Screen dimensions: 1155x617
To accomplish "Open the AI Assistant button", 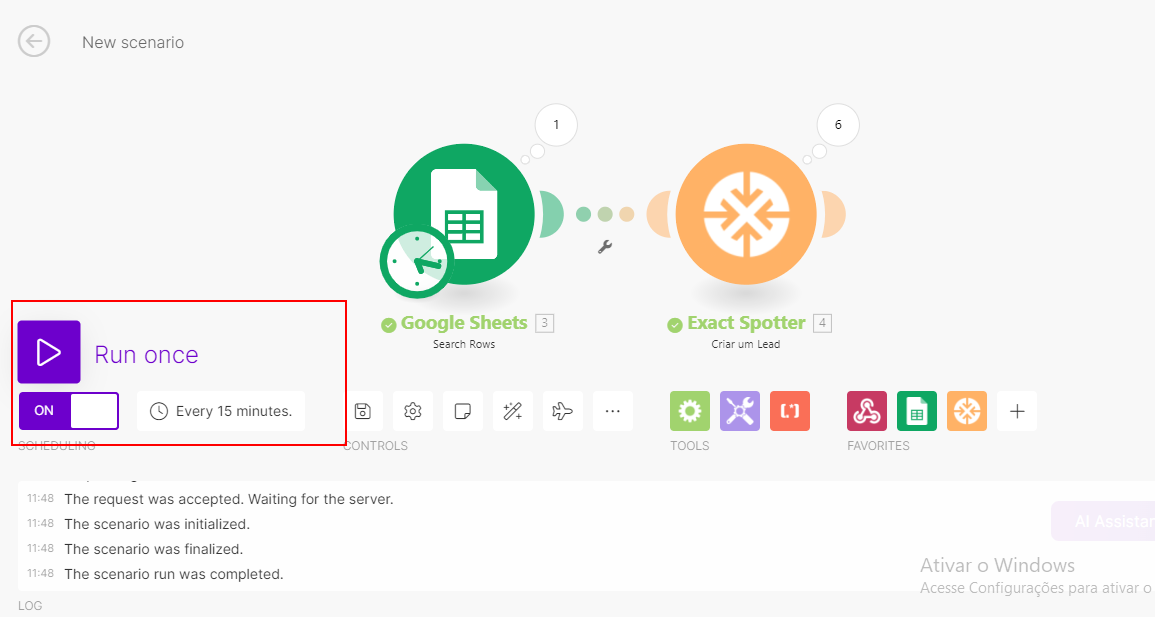I will pyautogui.click(x=1103, y=521).
